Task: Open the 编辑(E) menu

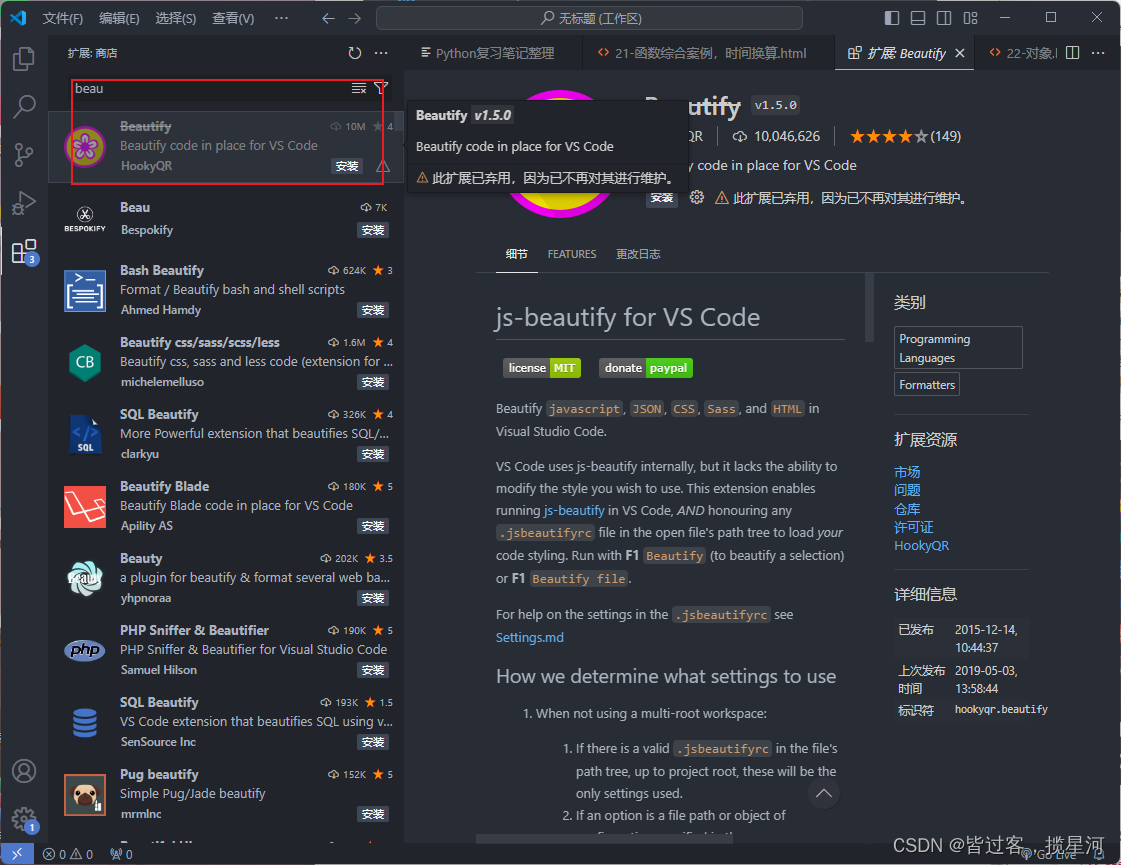Action: click(119, 18)
